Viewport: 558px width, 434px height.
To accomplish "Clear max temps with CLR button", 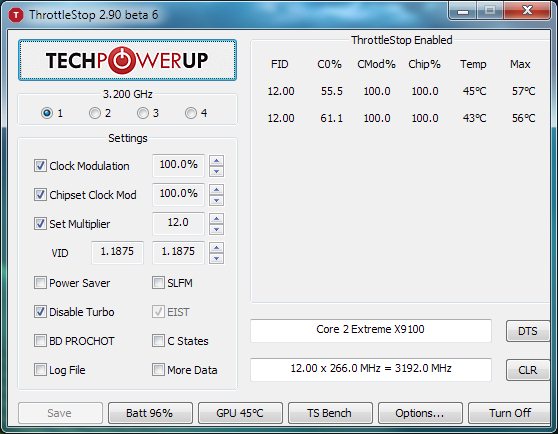I will point(528,370).
